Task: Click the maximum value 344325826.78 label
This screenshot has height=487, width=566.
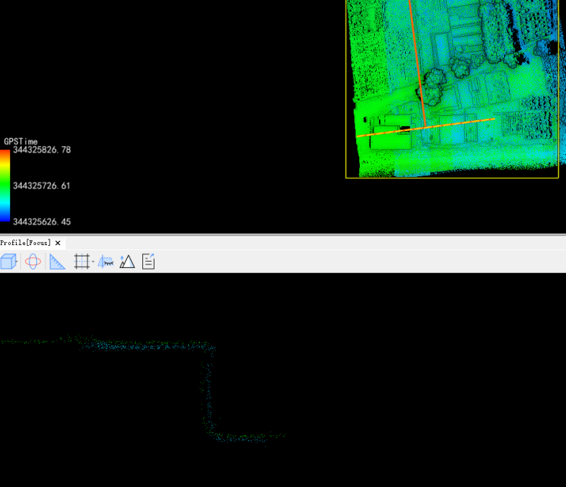Action: point(42,150)
